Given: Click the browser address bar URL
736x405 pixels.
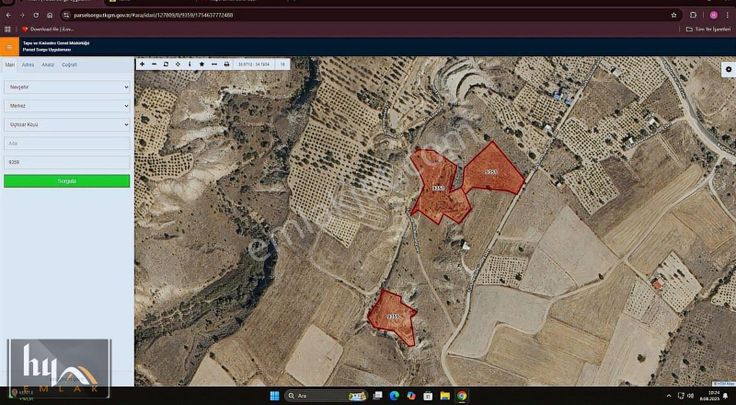Looking at the screenshot, I should point(153,15).
